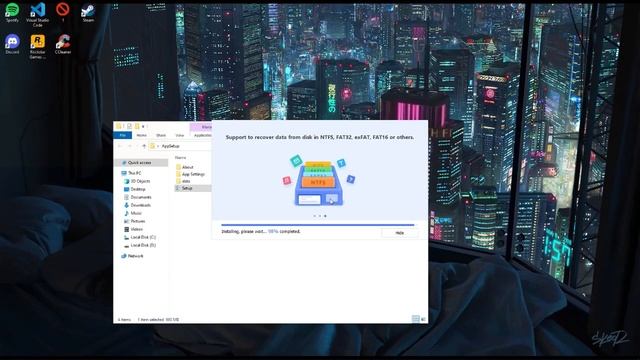Sort by the Name column header
Viewport: 640px width, 360px height.
point(180,158)
